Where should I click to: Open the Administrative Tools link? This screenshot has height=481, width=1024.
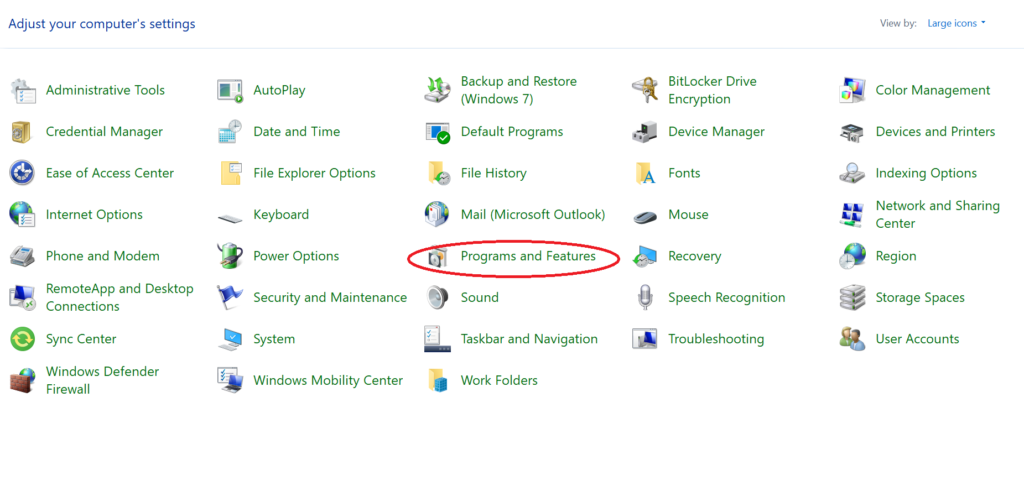[105, 90]
